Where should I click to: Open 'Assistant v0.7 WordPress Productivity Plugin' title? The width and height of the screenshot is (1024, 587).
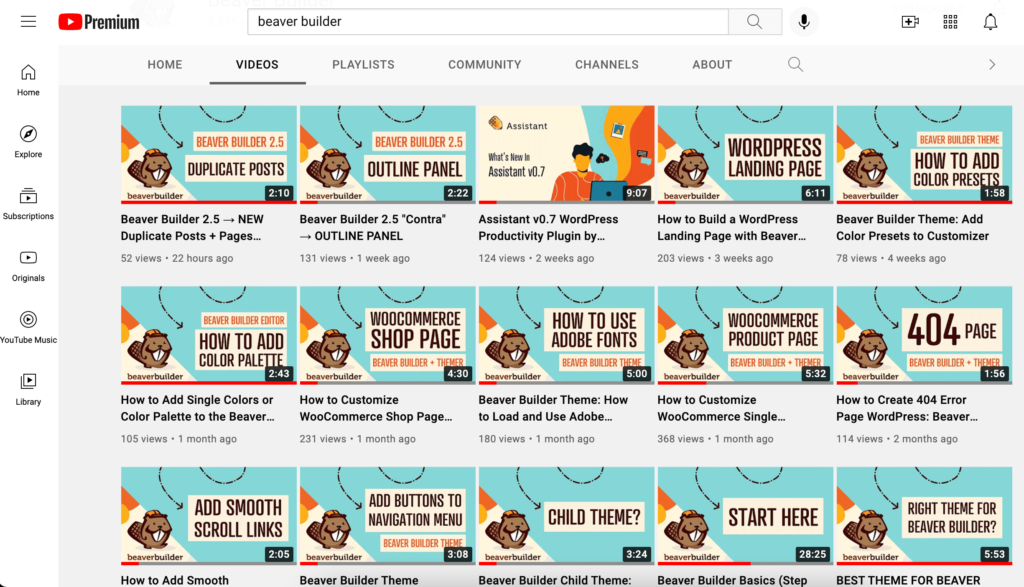pyautogui.click(x=548, y=228)
